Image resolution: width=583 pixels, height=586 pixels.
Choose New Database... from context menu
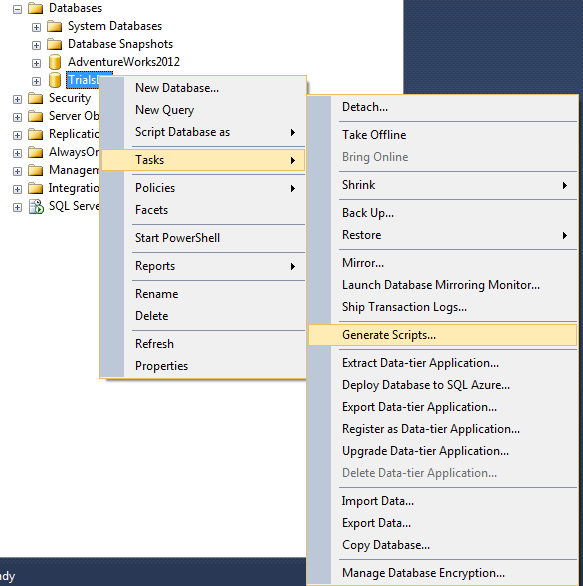pos(203,88)
